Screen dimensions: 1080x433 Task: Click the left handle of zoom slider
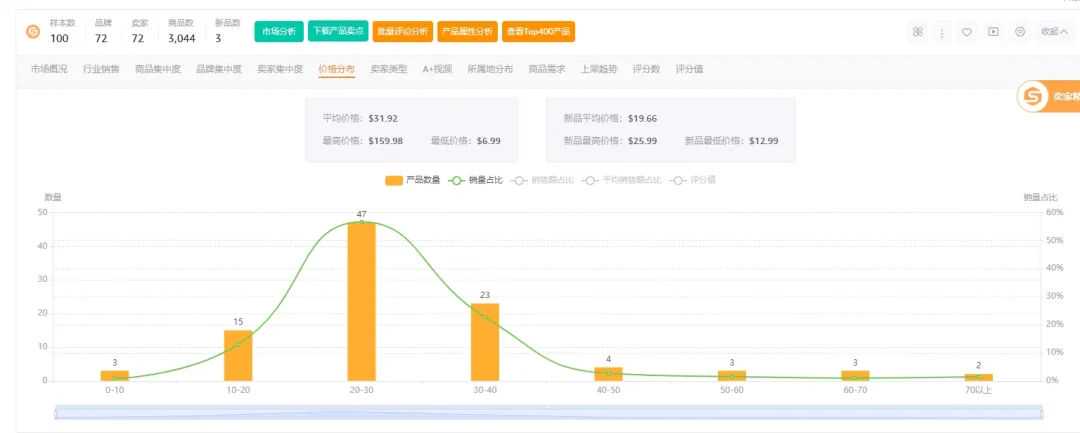tap(56, 412)
